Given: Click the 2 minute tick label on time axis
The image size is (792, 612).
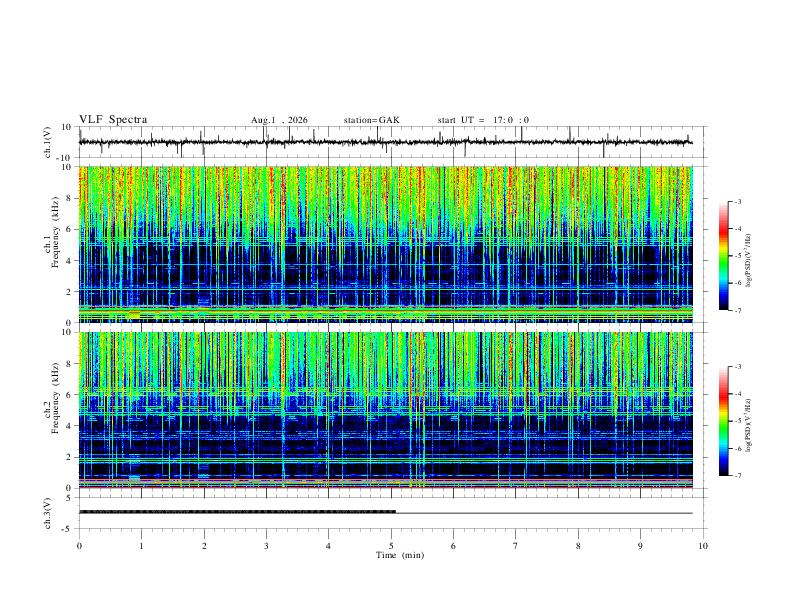Looking at the screenshot, I should point(204,546).
